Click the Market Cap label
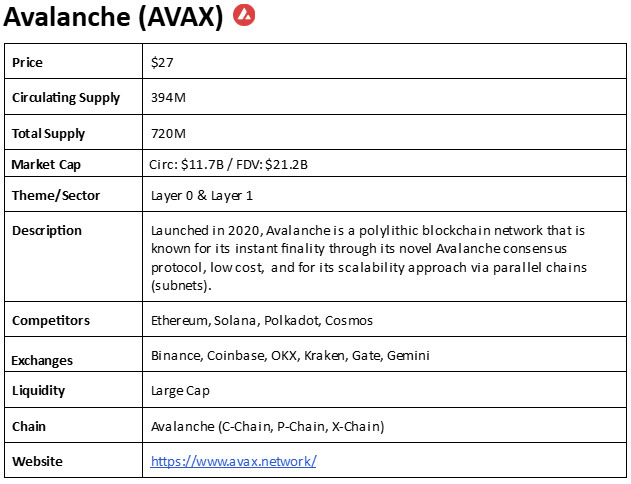The image size is (631, 484). (x=46, y=165)
